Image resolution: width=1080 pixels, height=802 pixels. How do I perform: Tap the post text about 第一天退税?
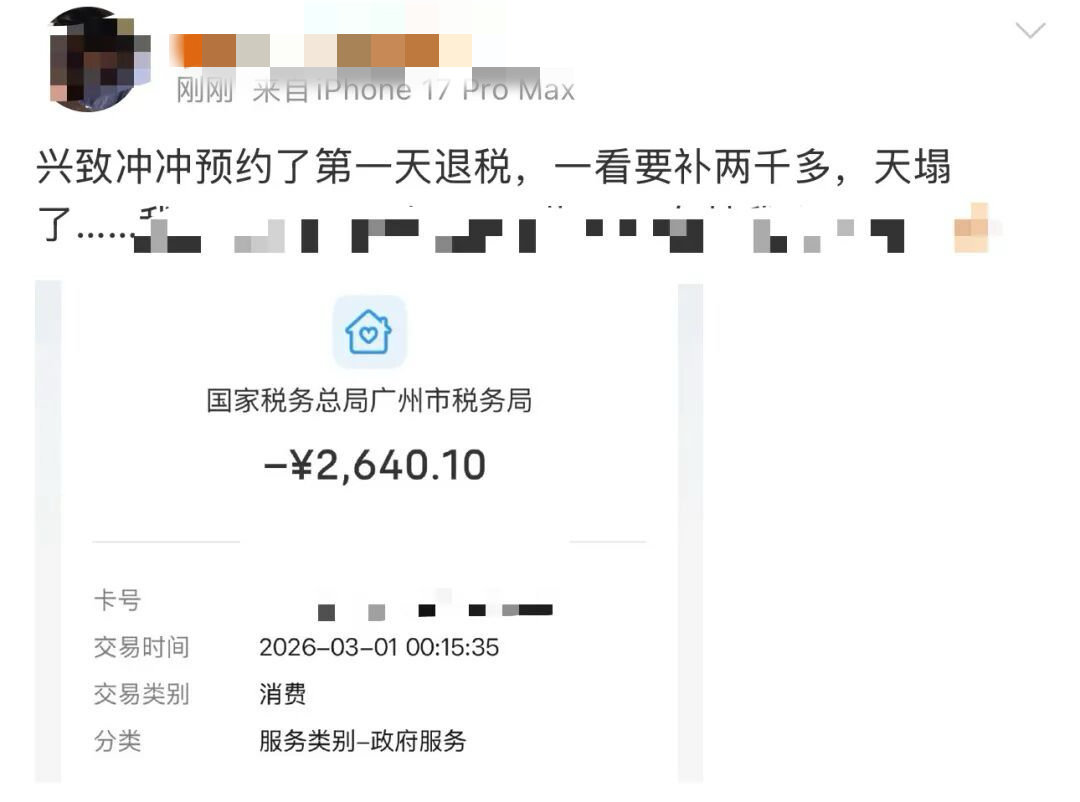(x=494, y=167)
